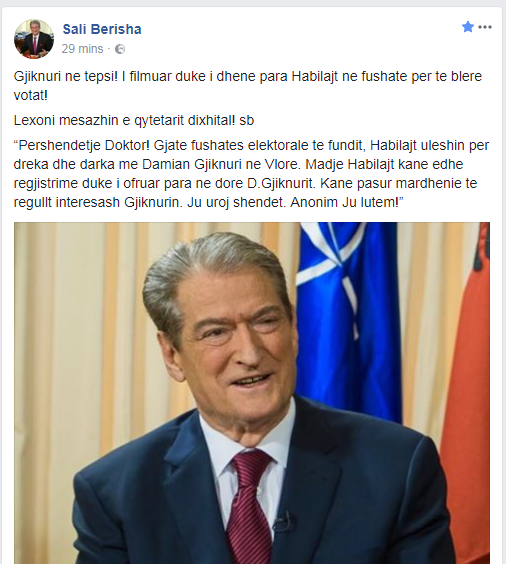Click the globe public privacy icon
This screenshot has height=564, width=506.
click(120, 49)
